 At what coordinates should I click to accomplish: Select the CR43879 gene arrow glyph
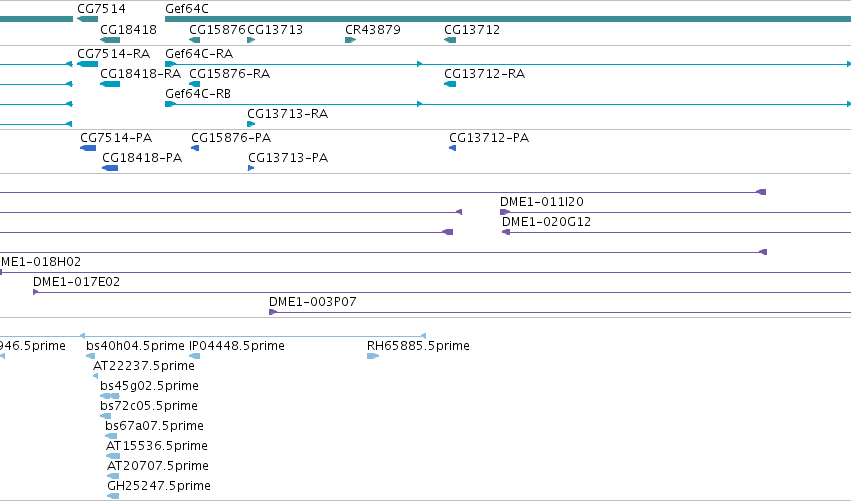[351, 40]
